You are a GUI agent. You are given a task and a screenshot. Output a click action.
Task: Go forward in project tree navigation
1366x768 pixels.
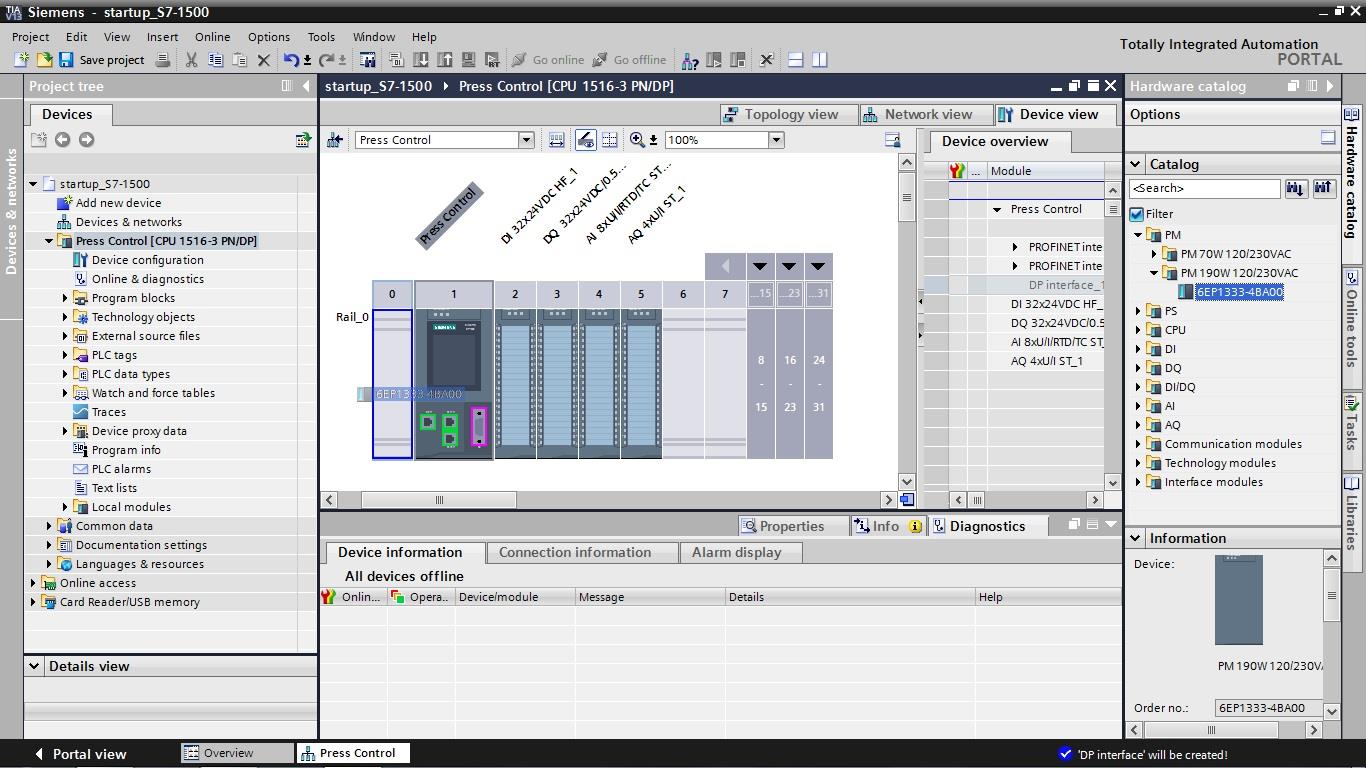[86, 140]
